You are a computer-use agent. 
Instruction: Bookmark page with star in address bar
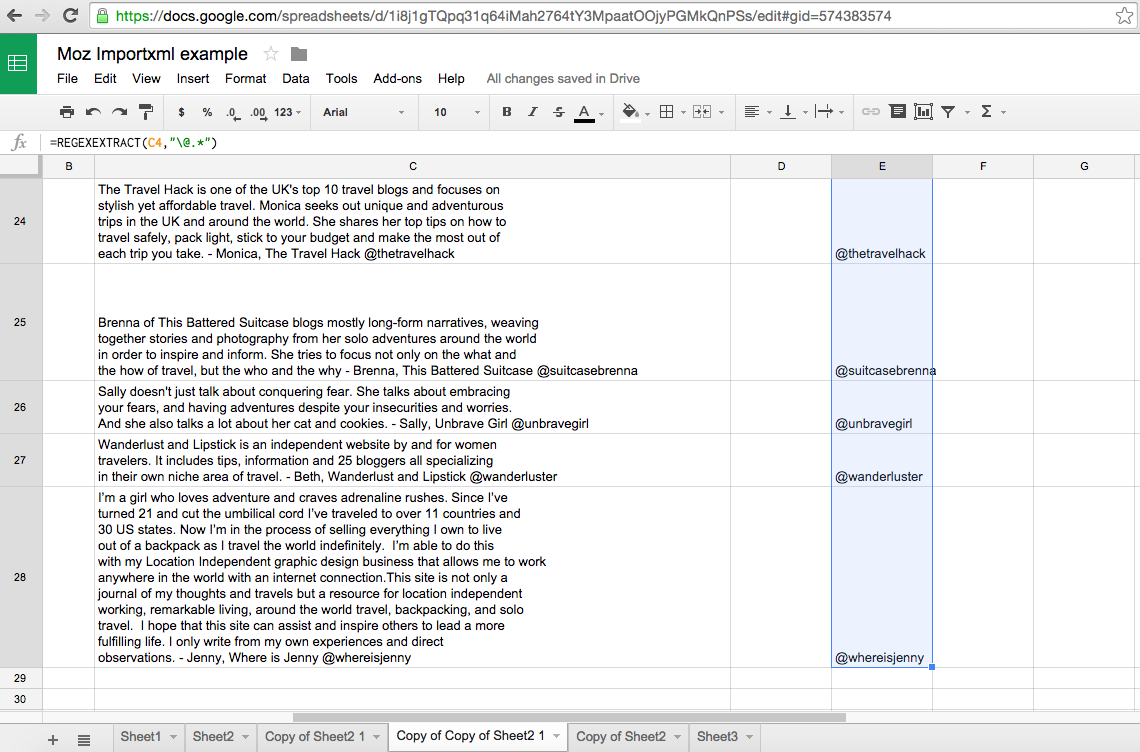coord(1123,15)
